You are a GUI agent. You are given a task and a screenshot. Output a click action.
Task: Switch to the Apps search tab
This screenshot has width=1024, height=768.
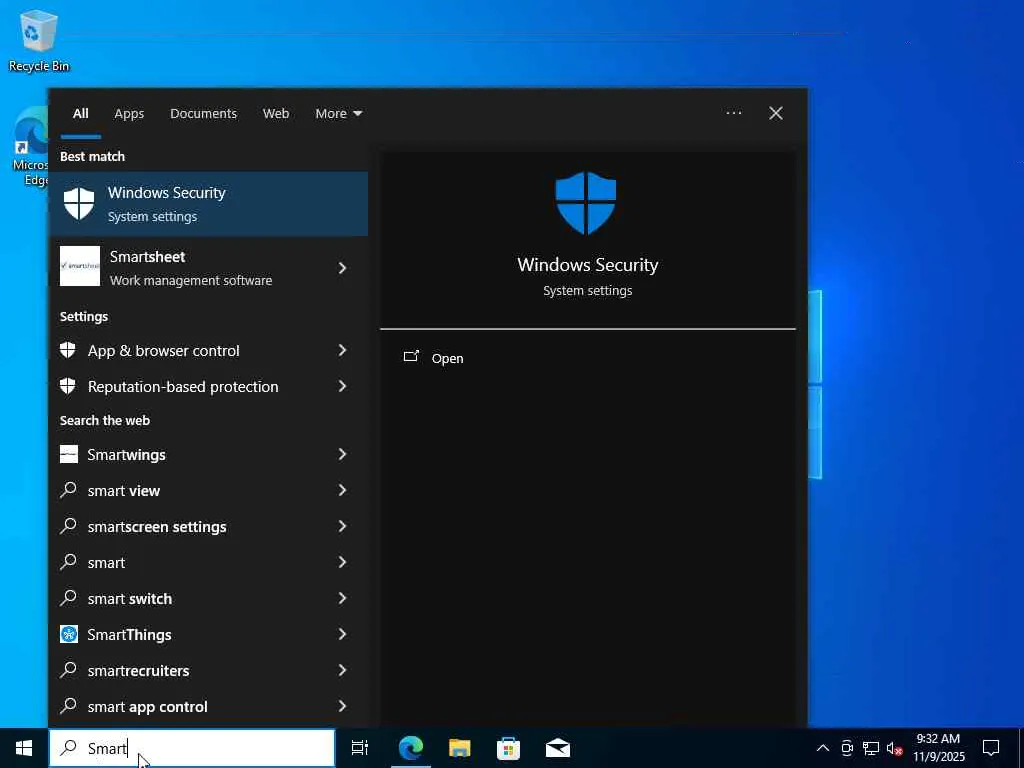pos(129,113)
